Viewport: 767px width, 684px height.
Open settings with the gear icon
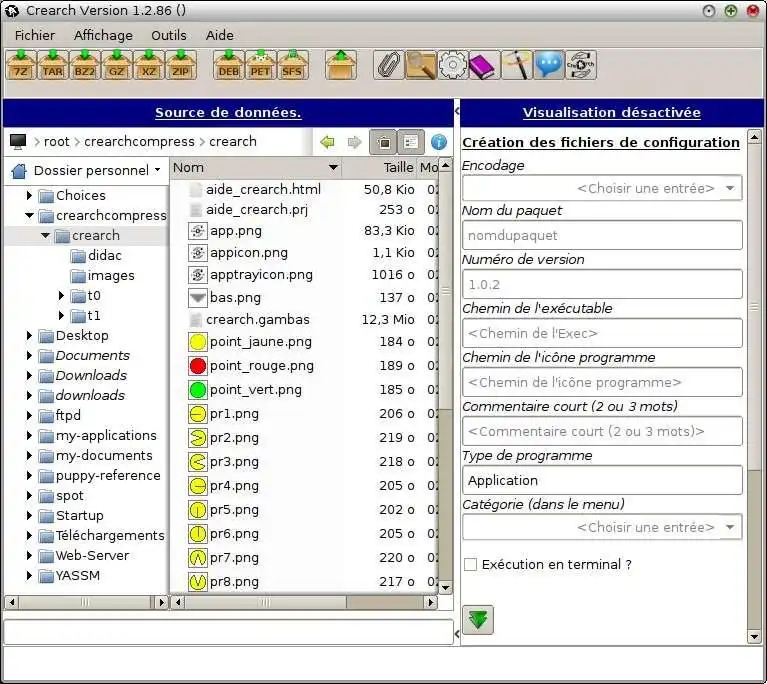tap(452, 66)
